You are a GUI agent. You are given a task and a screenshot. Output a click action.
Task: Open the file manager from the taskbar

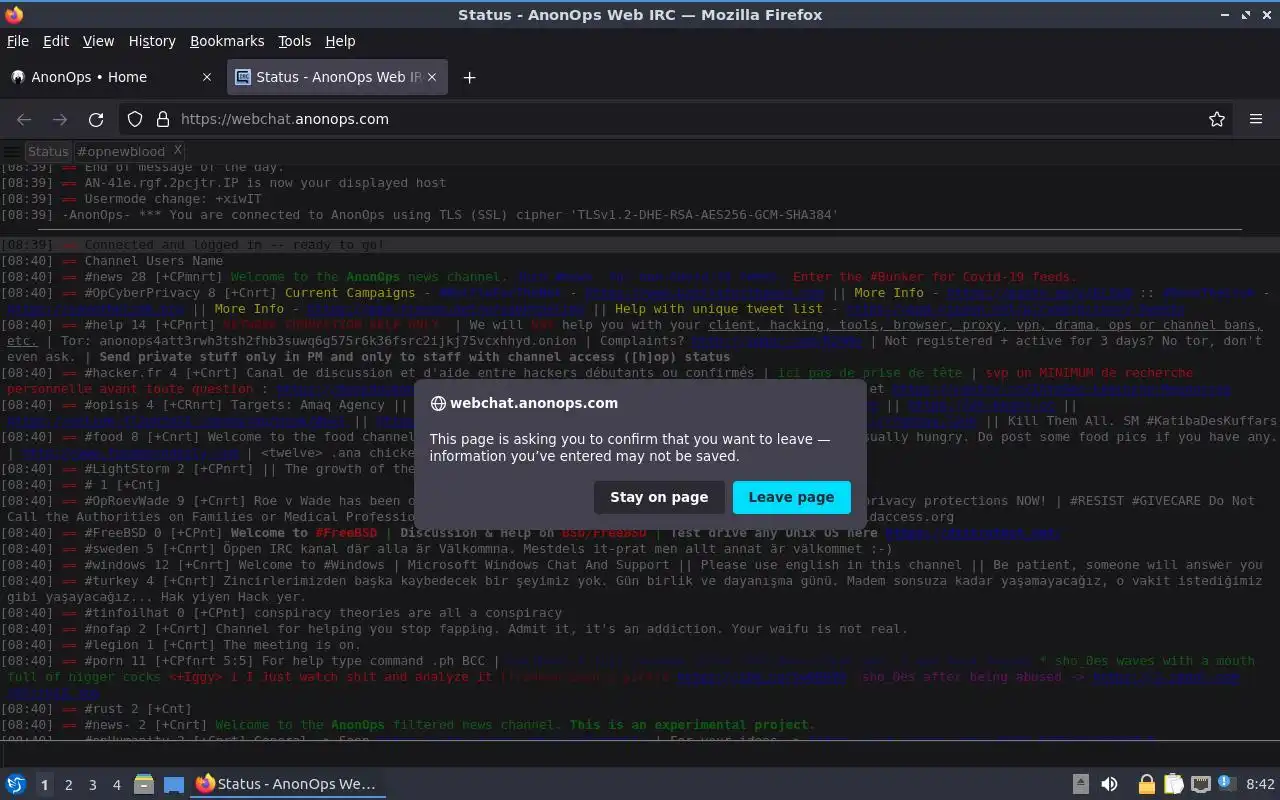pyautogui.click(x=144, y=784)
